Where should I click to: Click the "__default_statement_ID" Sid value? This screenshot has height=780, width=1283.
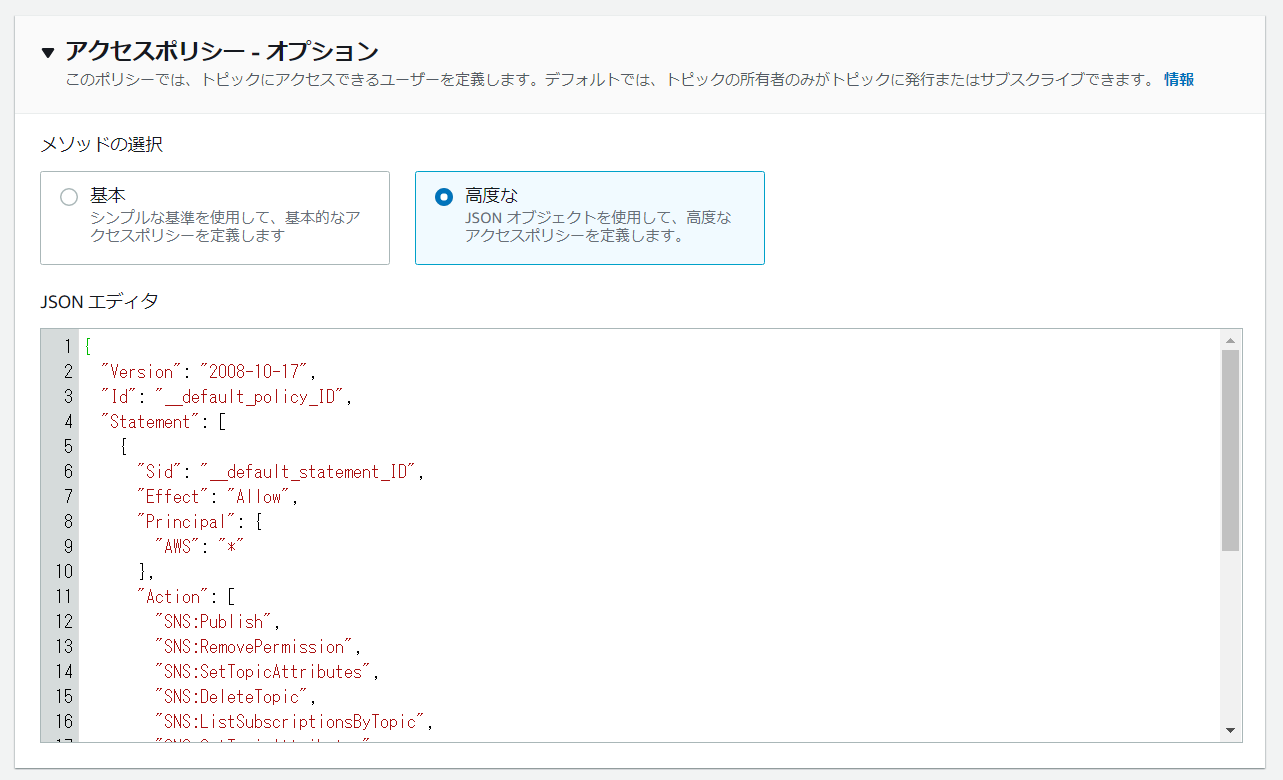coord(308,472)
